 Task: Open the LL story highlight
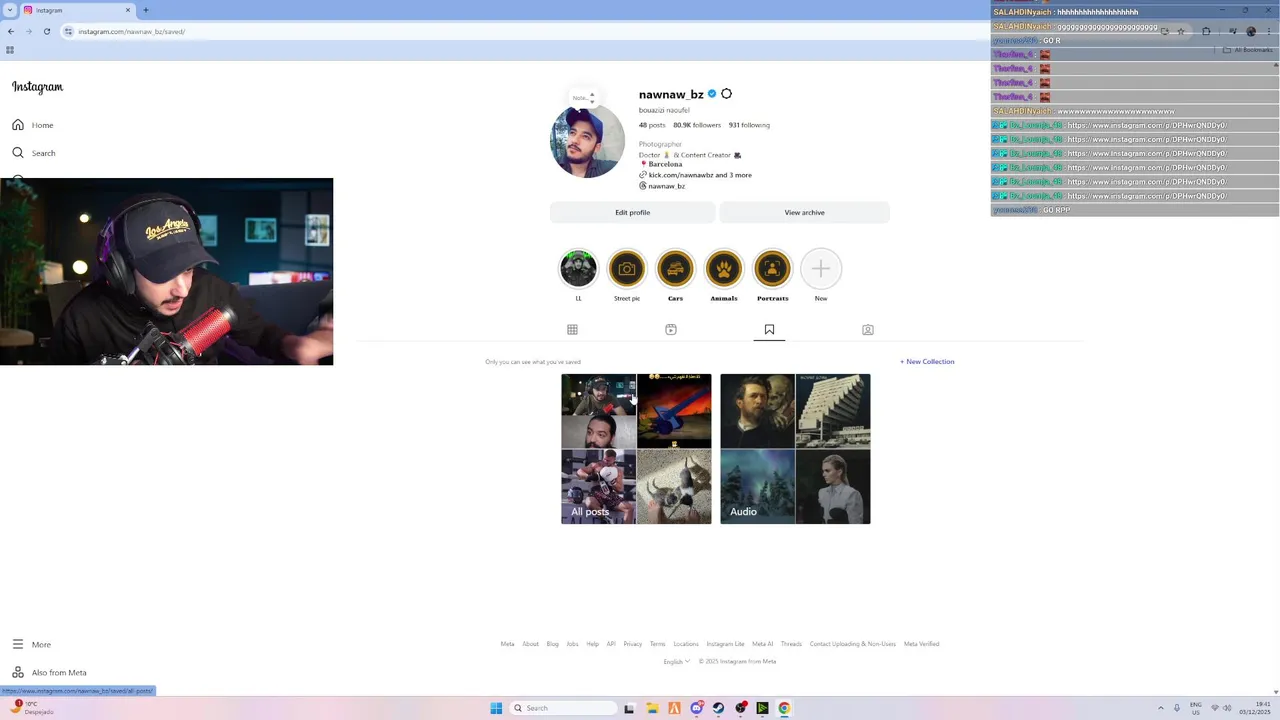[x=578, y=268]
